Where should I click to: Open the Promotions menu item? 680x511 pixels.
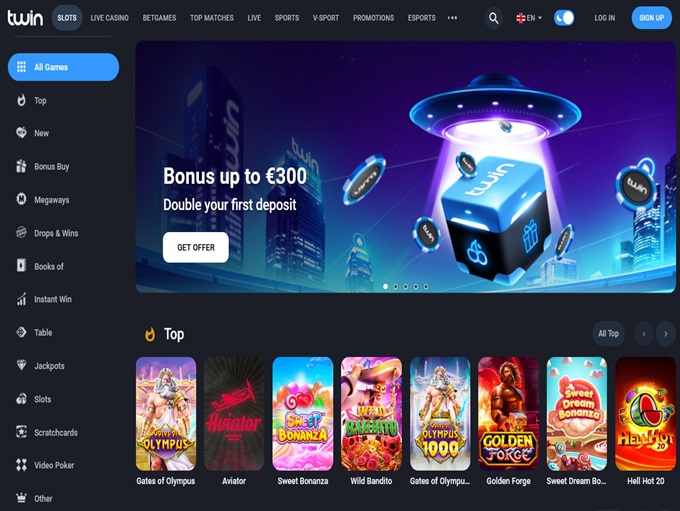coord(373,18)
